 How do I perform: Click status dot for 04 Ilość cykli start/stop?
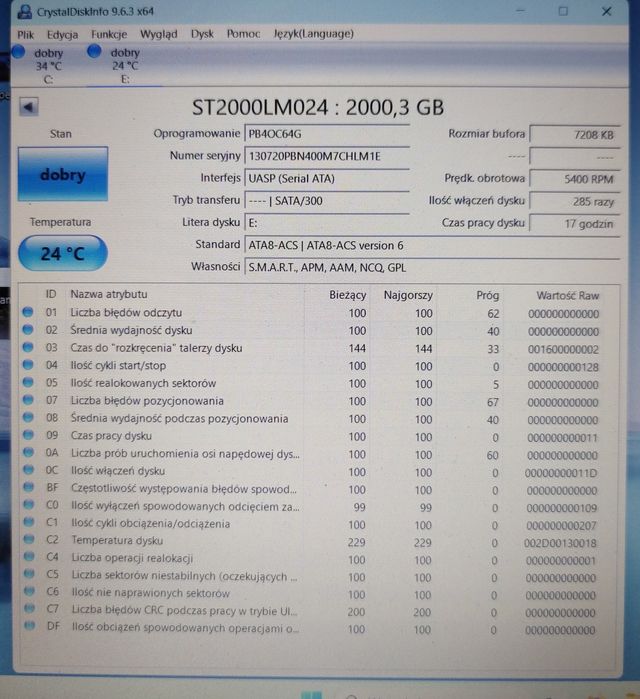pos(28,365)
